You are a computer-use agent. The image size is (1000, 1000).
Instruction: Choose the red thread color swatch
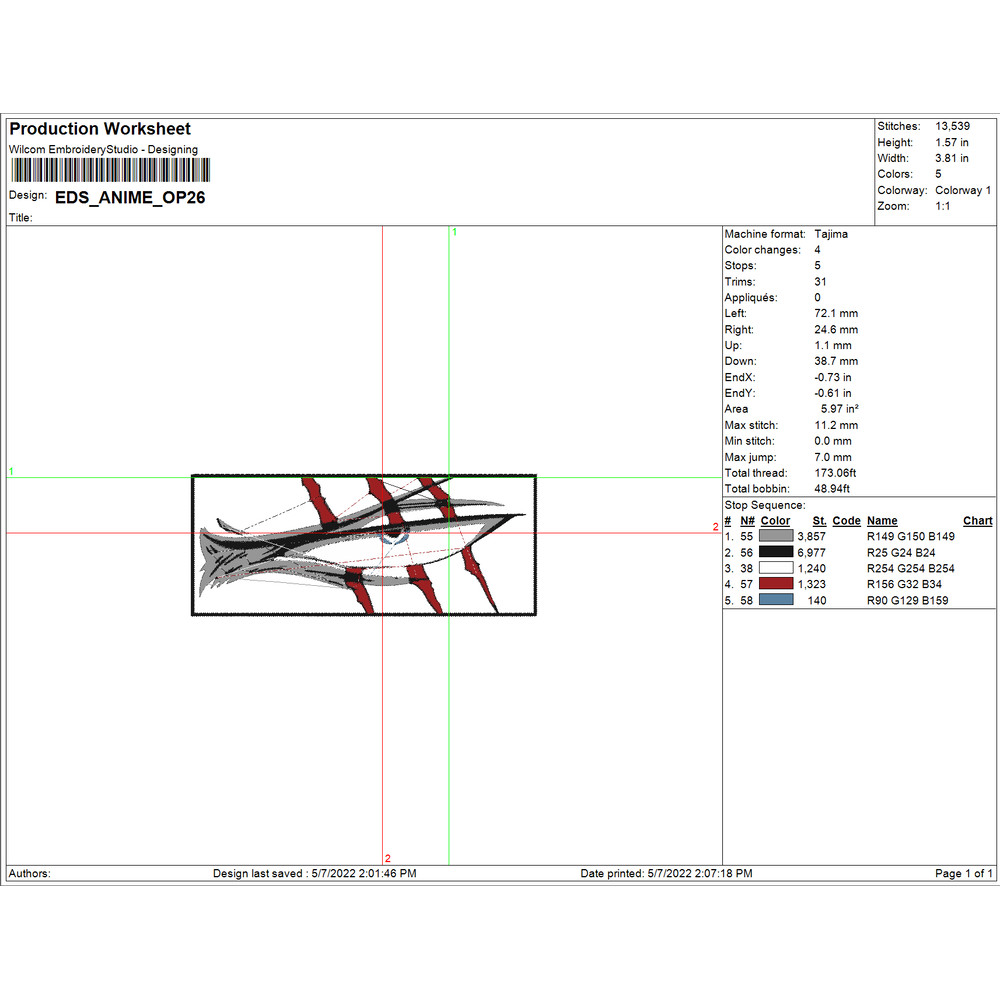(x=776, y=584)
